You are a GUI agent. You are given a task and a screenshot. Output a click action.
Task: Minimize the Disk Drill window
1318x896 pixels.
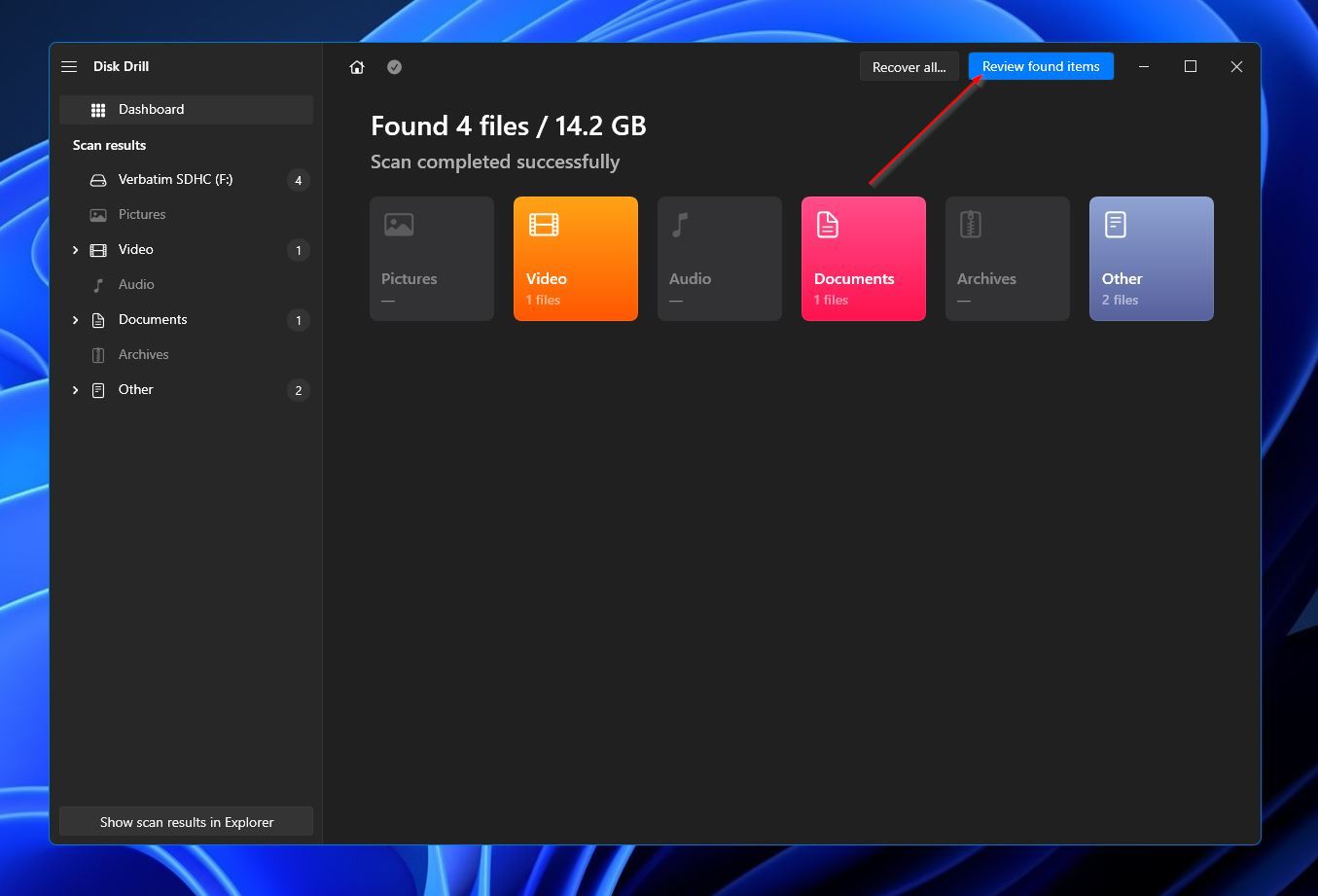(1144, 66)
